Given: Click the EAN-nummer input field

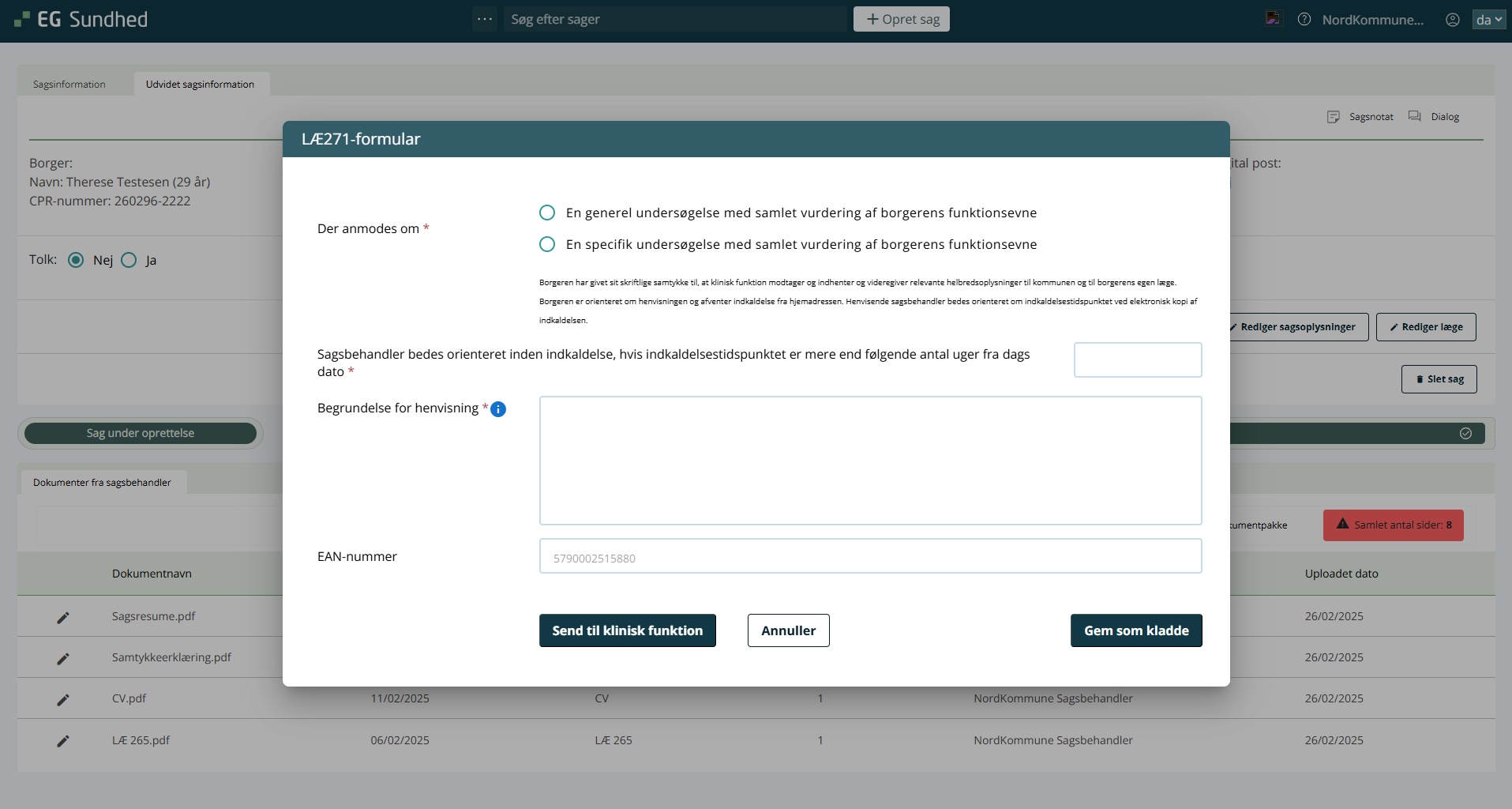Looking at the screenshot, I should tap(870, 556).
